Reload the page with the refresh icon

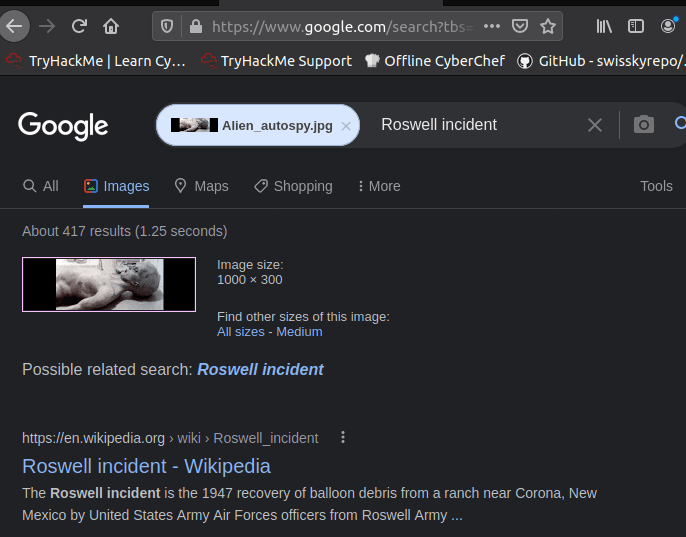[79, 26]
